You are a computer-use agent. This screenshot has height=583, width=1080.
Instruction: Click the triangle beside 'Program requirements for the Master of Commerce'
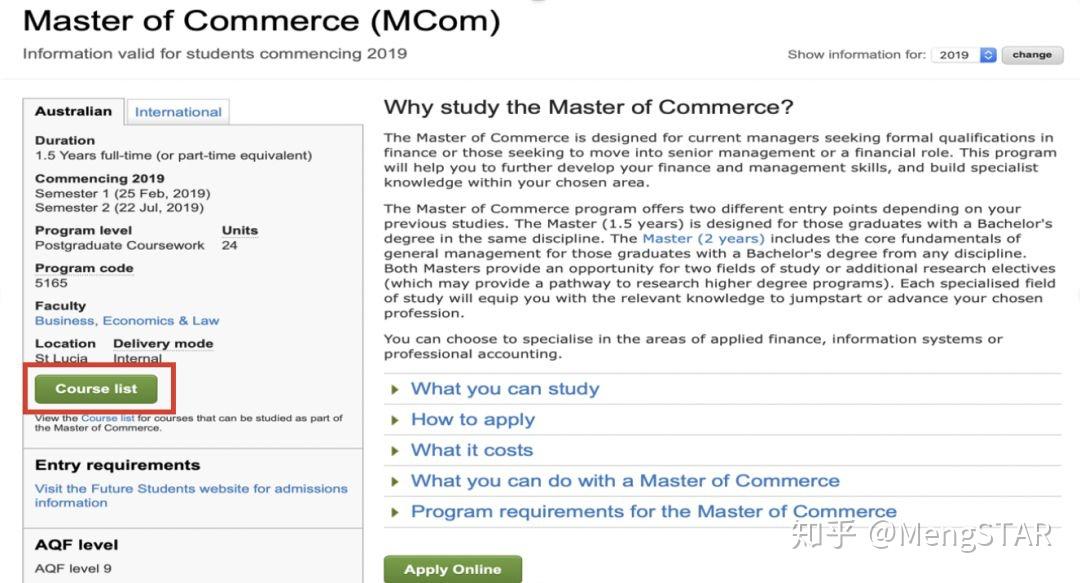[x=395, y=512]
